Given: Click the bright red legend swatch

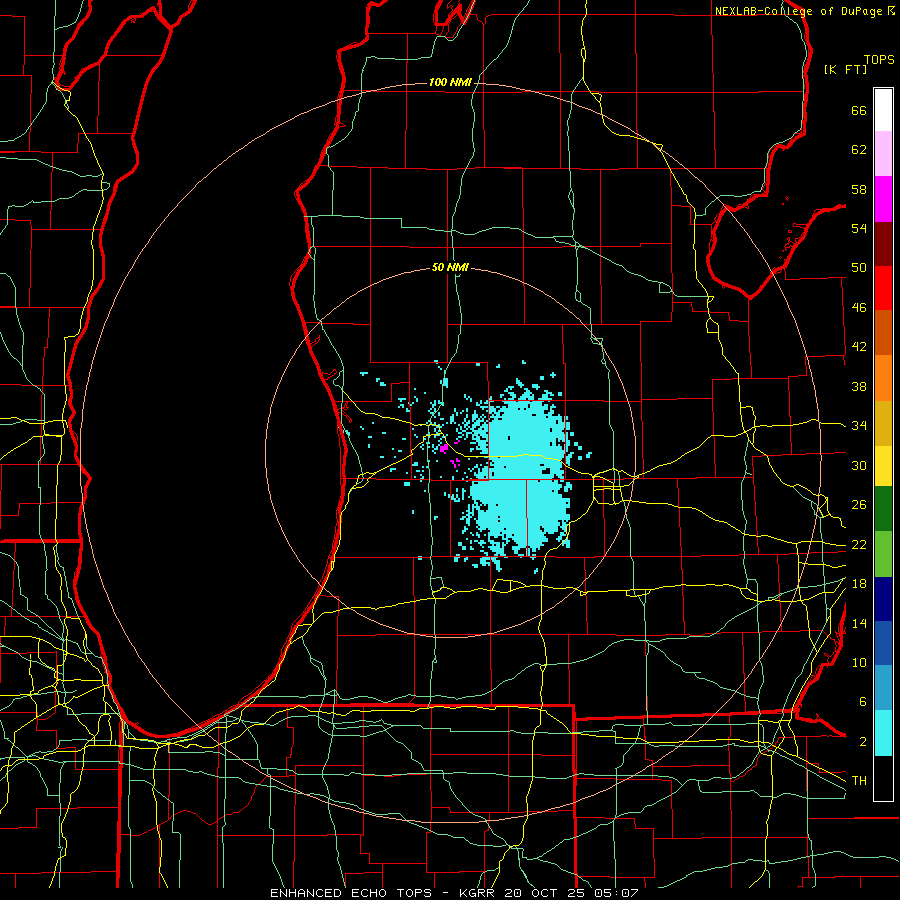Looking at the screenshot, I should point(883,288).
